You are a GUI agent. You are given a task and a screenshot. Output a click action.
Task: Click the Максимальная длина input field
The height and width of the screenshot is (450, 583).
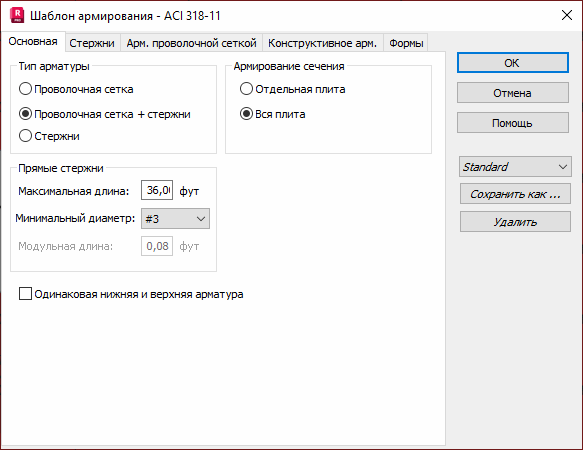coord(157,190)
